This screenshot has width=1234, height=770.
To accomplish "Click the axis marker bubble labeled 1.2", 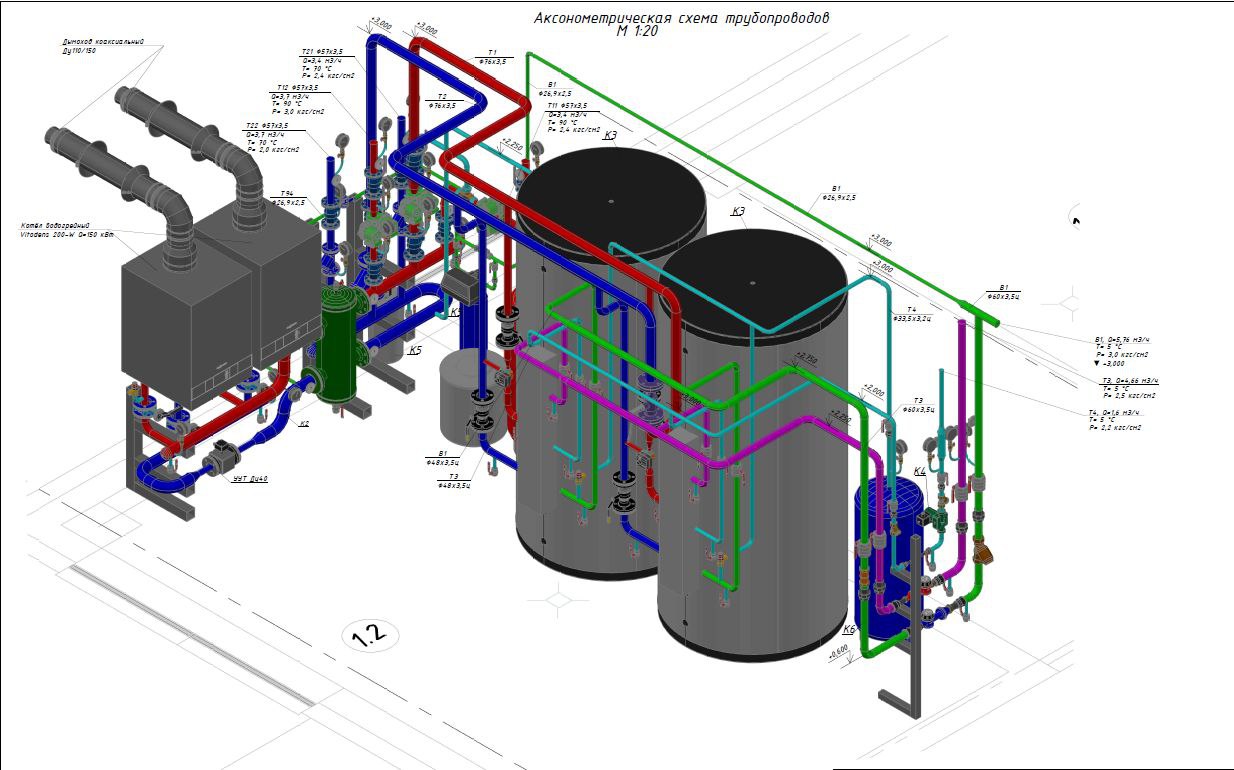I will 370,635.
